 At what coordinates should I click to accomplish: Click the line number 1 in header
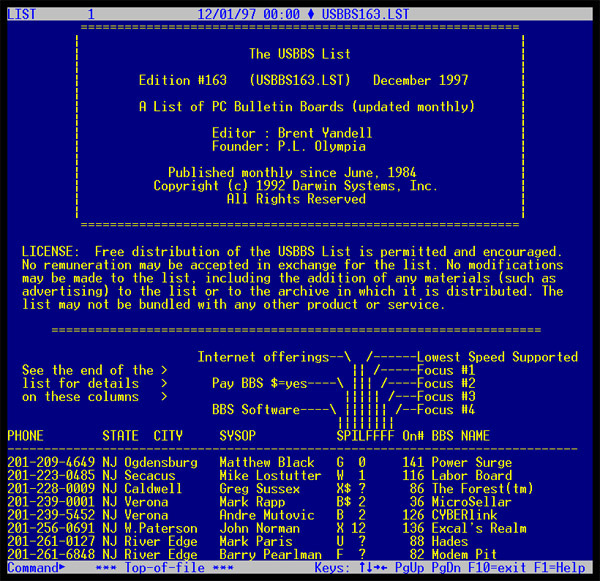(91, 14)
